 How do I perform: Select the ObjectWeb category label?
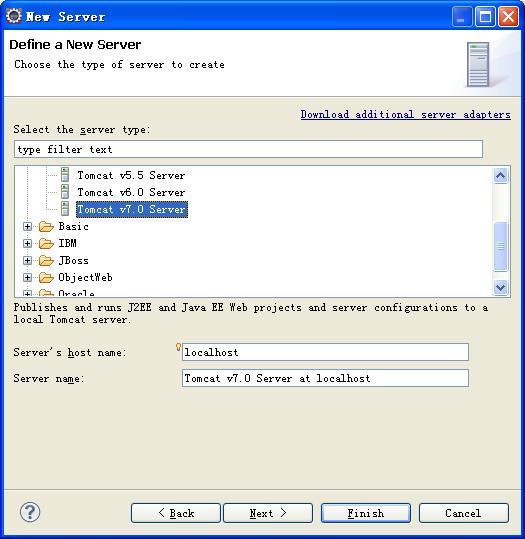coord(85,277)
